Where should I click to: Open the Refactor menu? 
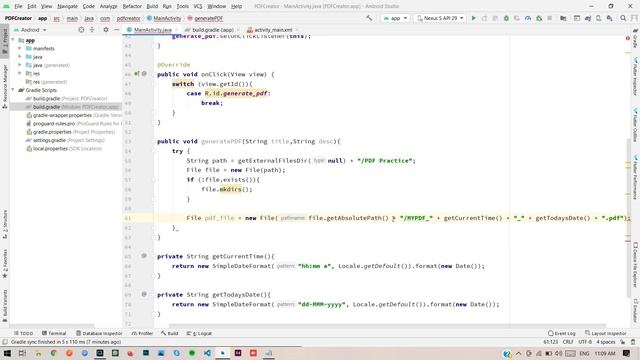[x=132, y=6]
